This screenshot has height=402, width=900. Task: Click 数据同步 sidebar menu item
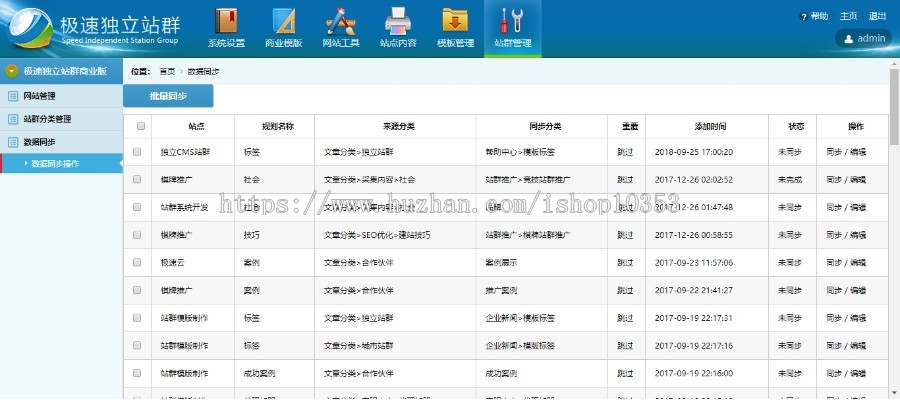point(40,142)
